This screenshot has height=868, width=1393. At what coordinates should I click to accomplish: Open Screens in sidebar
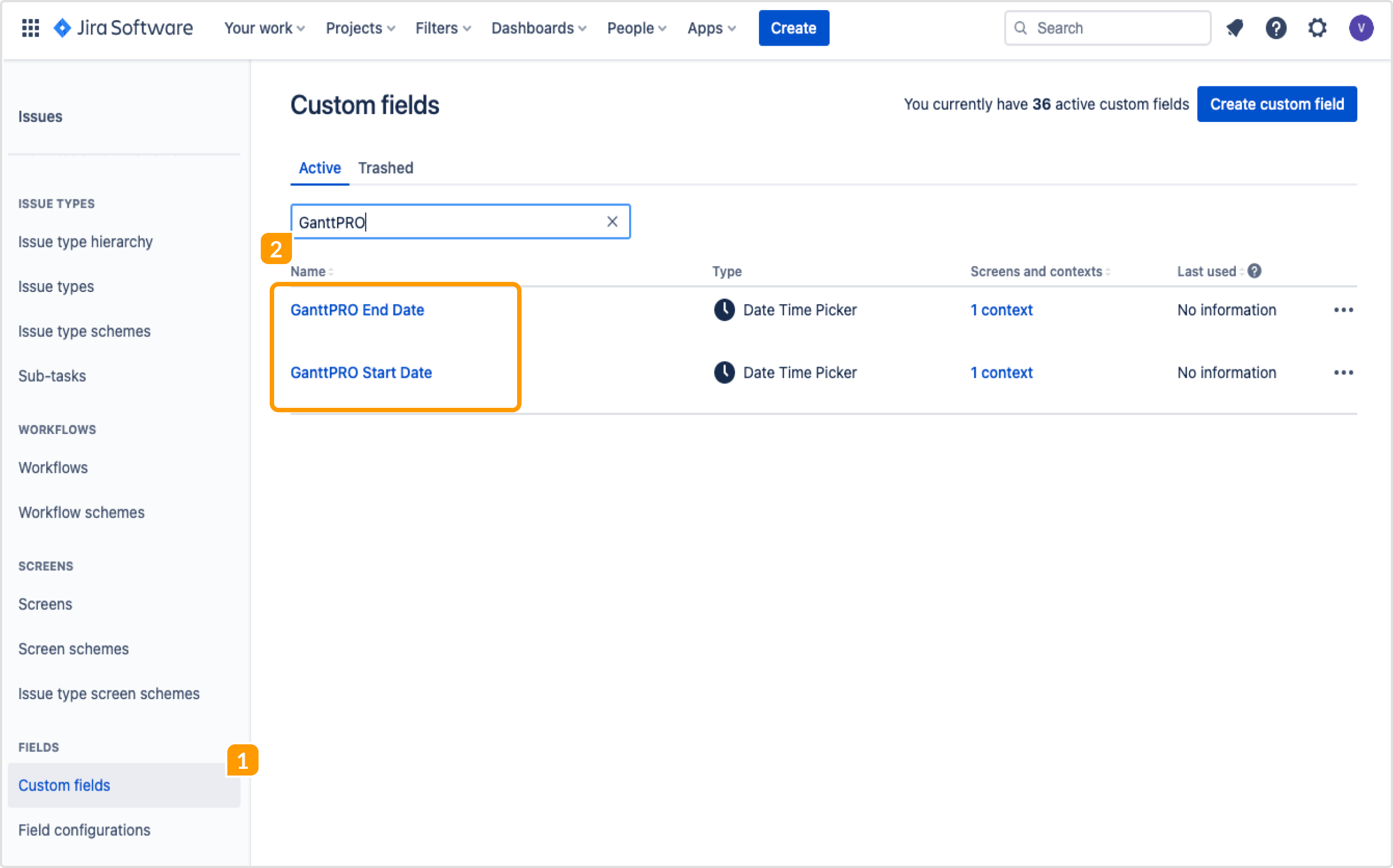45,604
